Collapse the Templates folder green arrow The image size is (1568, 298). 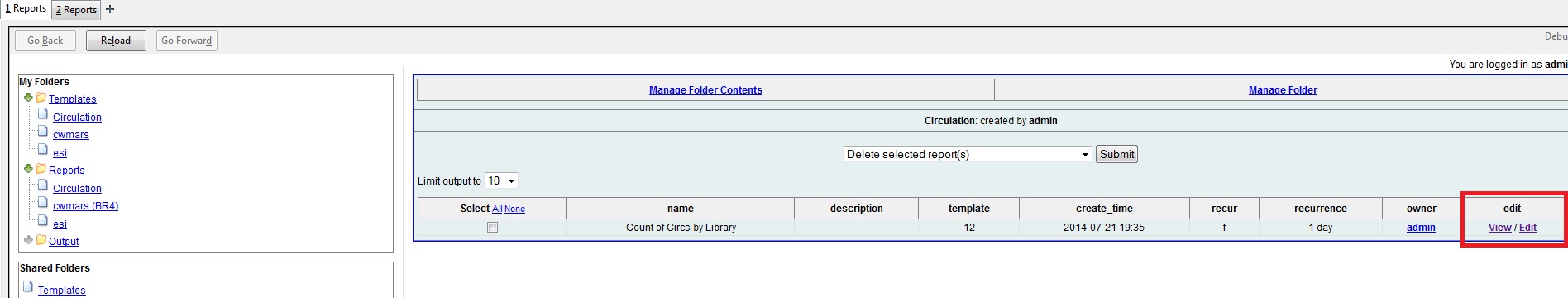(x=28, y=98)
